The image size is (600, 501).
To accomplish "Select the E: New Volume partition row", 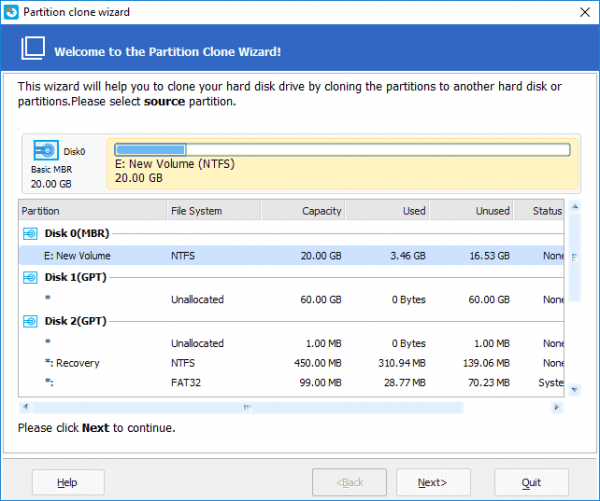I will tap(290, 256).
